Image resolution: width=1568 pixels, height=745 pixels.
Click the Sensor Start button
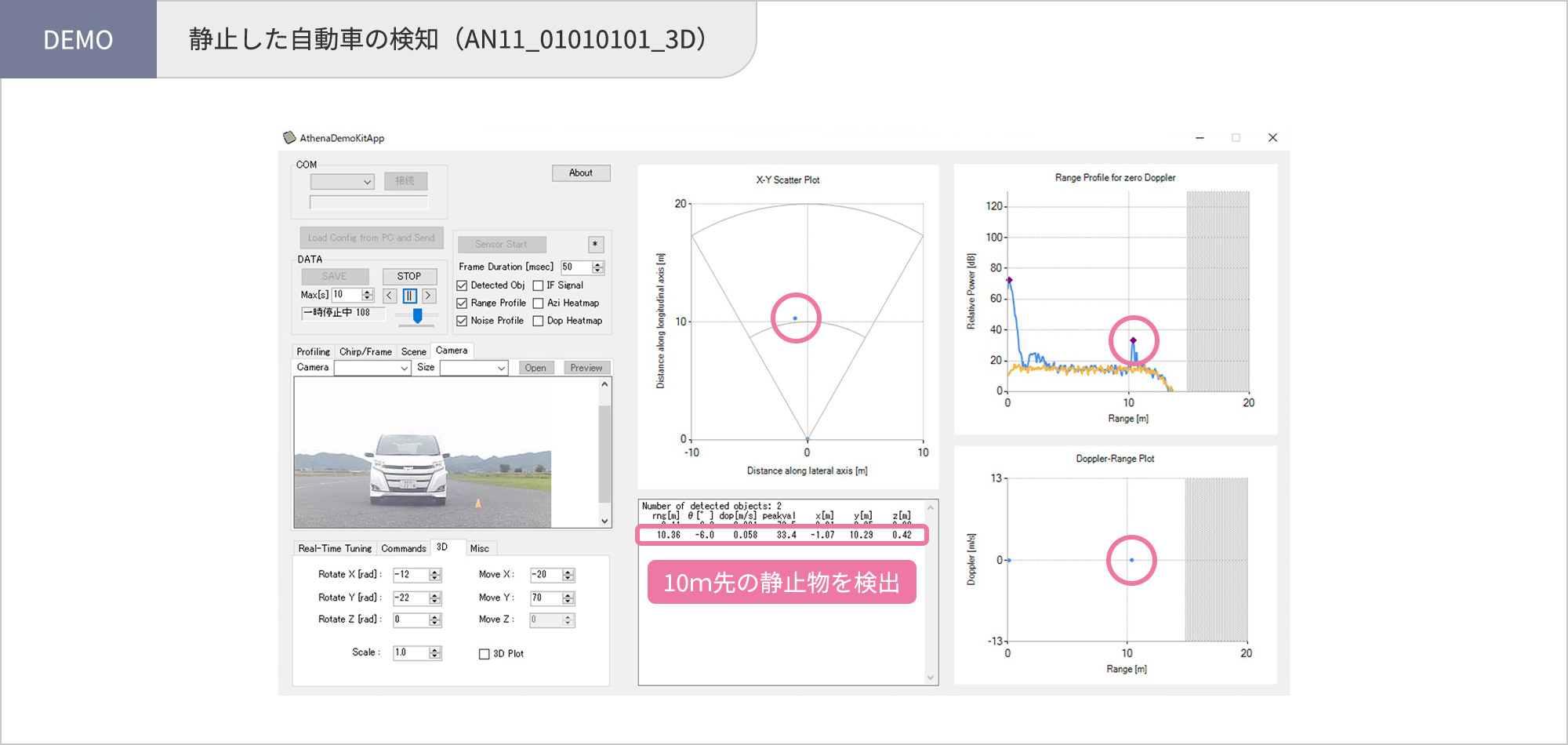(501, 244)
